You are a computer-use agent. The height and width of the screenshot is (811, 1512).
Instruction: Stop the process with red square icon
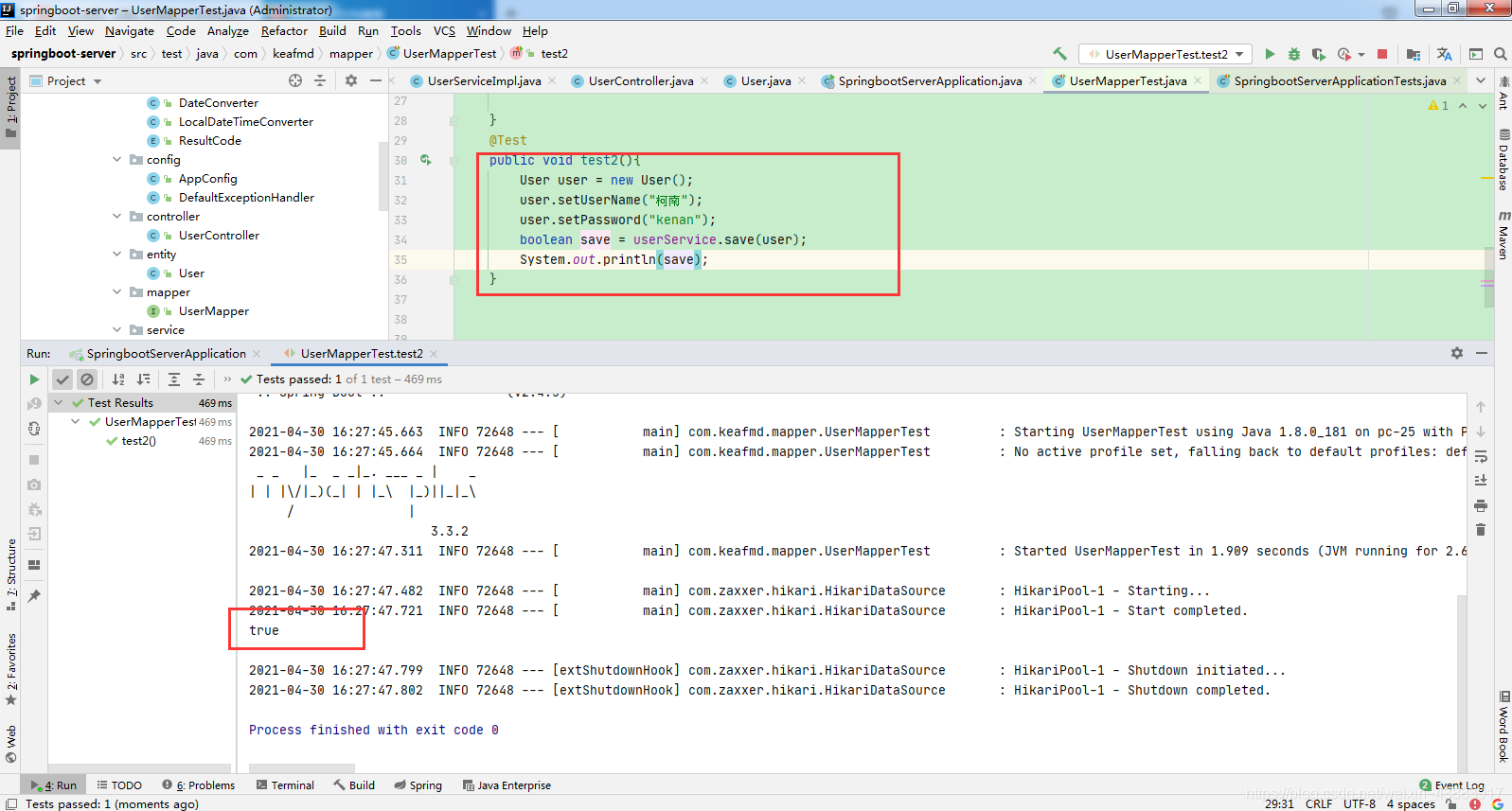tap(1382, 54)
